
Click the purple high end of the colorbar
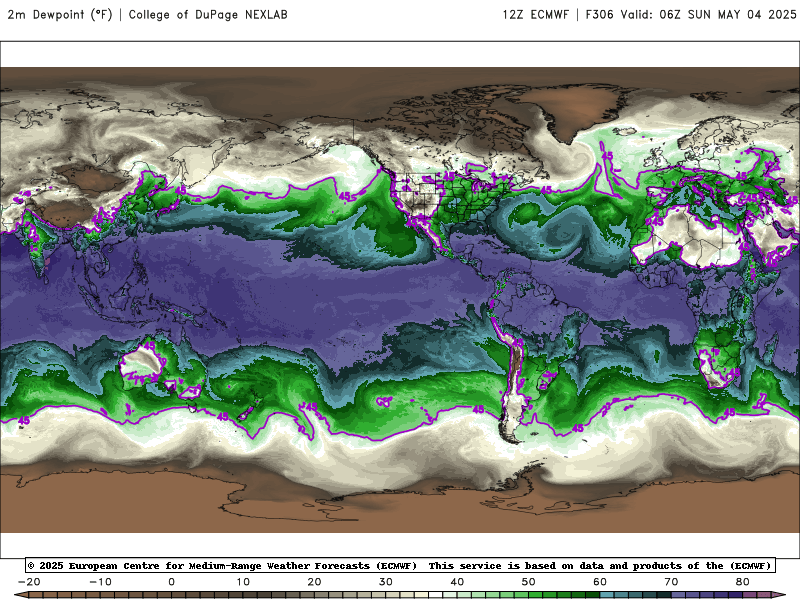779,595
